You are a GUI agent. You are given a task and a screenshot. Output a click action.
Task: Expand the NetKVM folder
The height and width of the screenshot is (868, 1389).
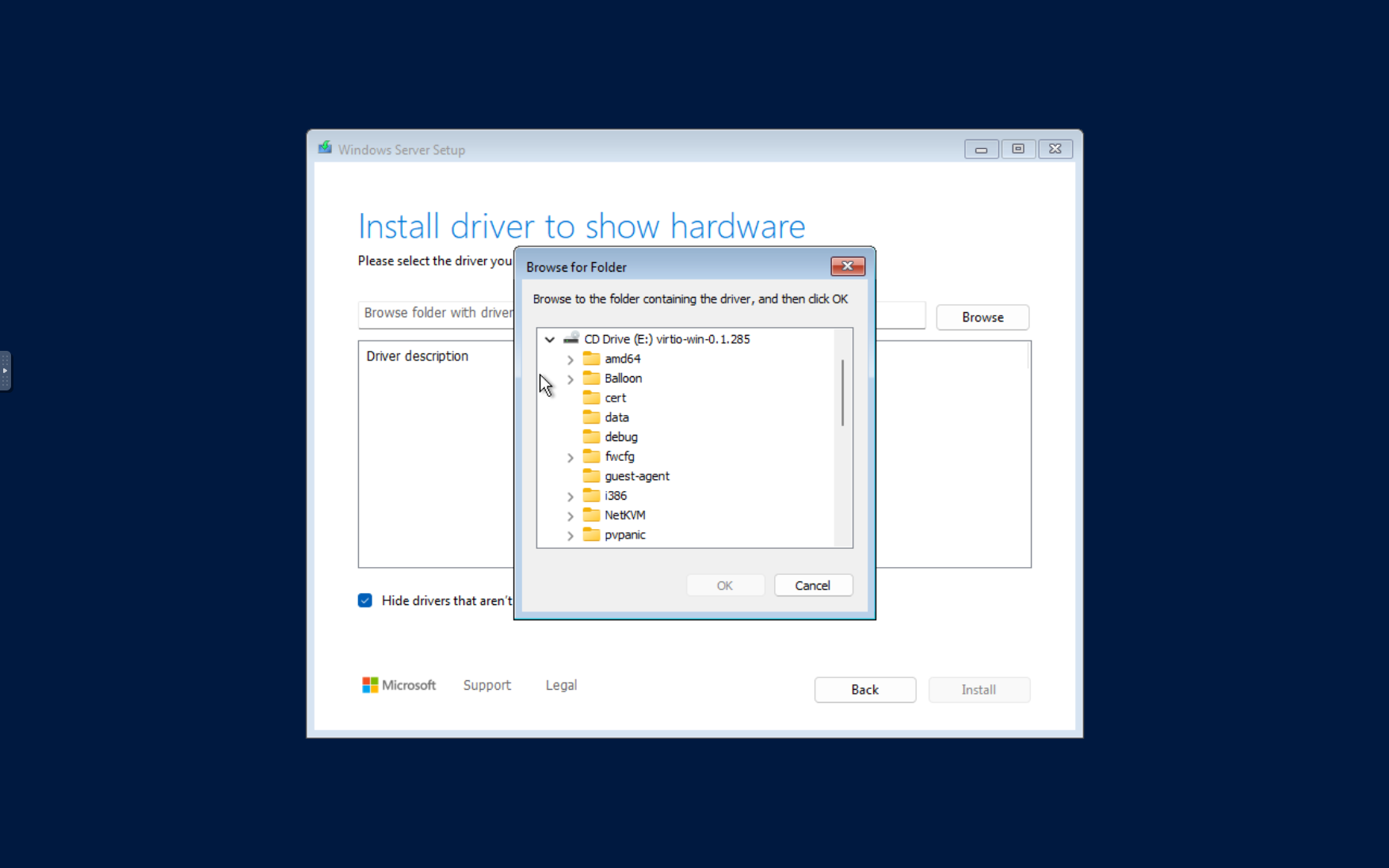[570, 515]
